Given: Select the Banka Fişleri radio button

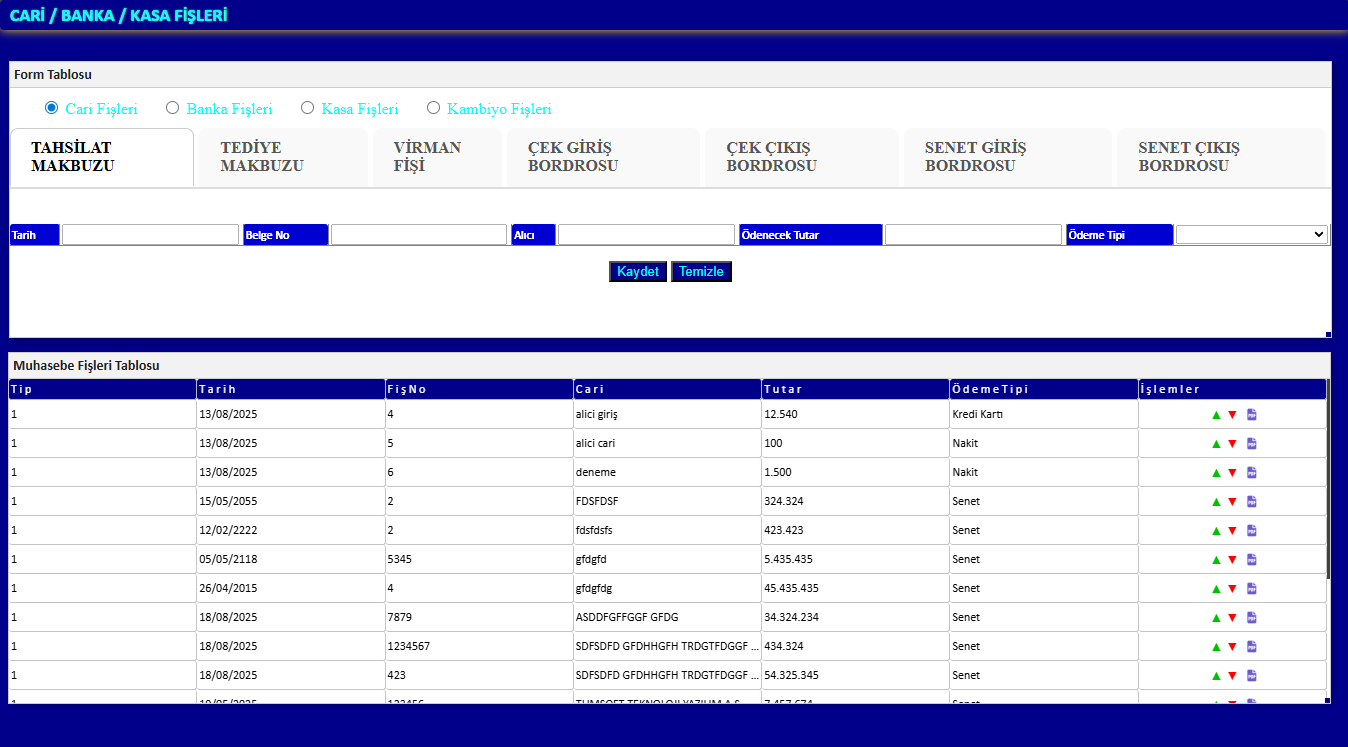Looking at the screenshot, I should (173, 108).
